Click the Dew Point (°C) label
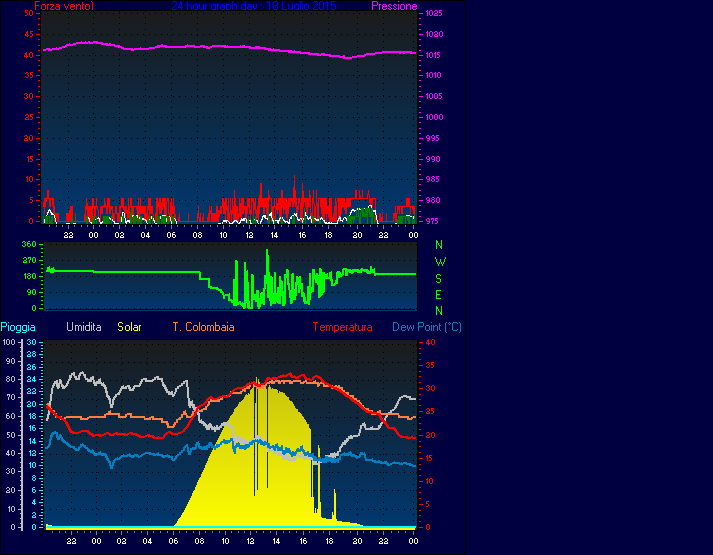 (427, 327)
